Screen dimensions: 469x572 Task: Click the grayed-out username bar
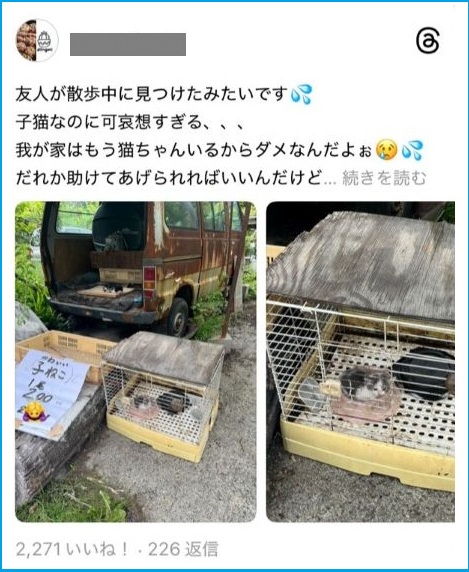pyautogui.click(x=128, y=45)
